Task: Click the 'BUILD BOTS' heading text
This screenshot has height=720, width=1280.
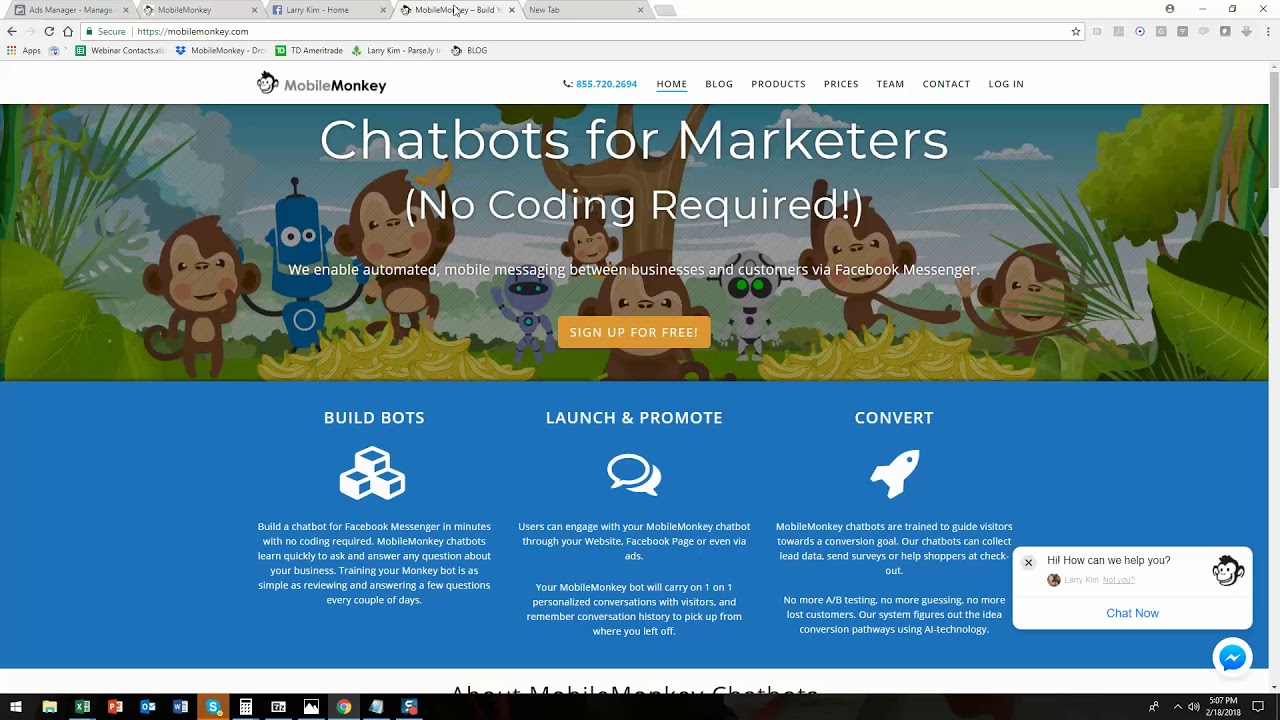Action: 374,418
